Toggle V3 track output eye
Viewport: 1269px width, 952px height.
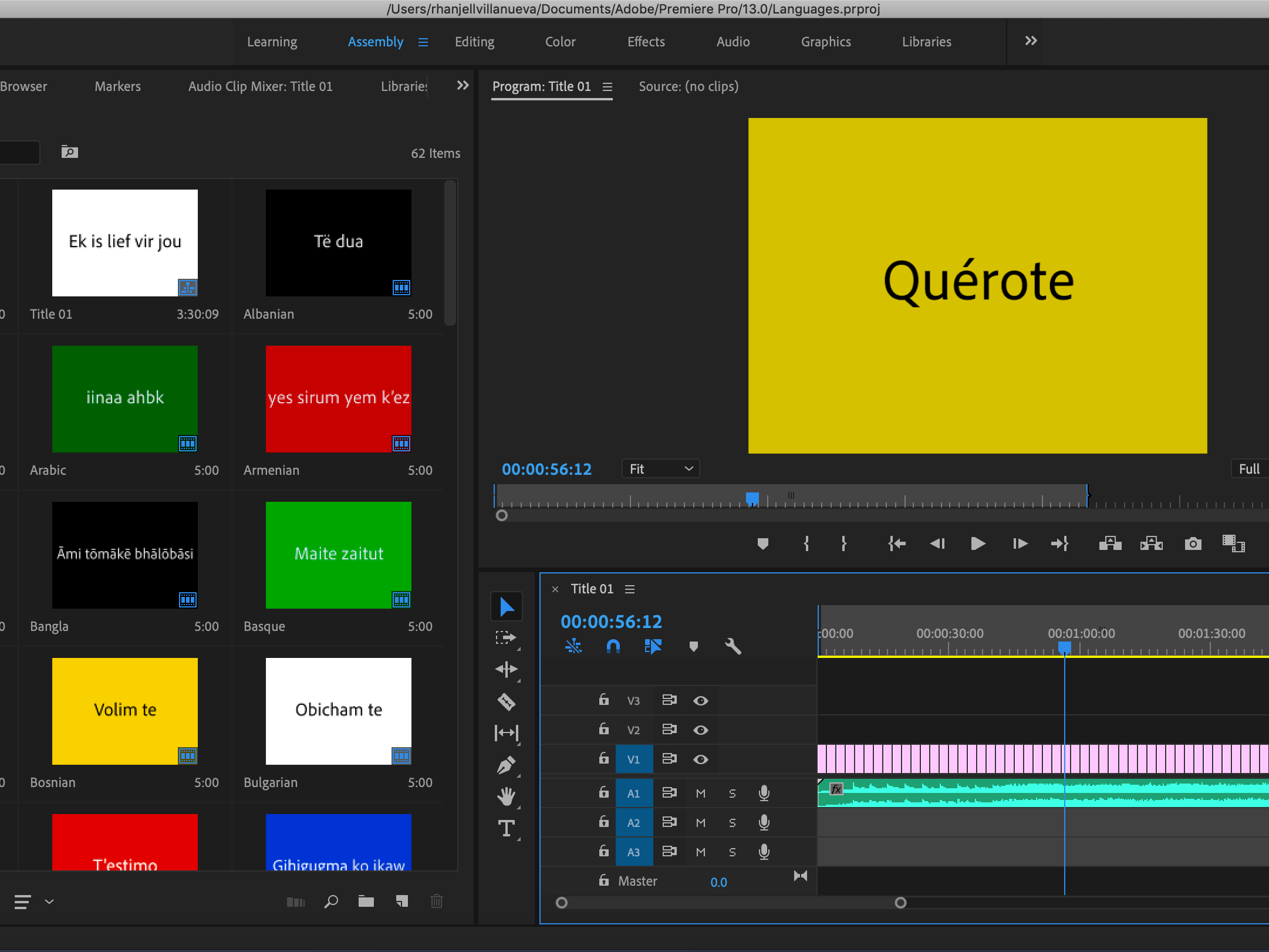point(700,701)
